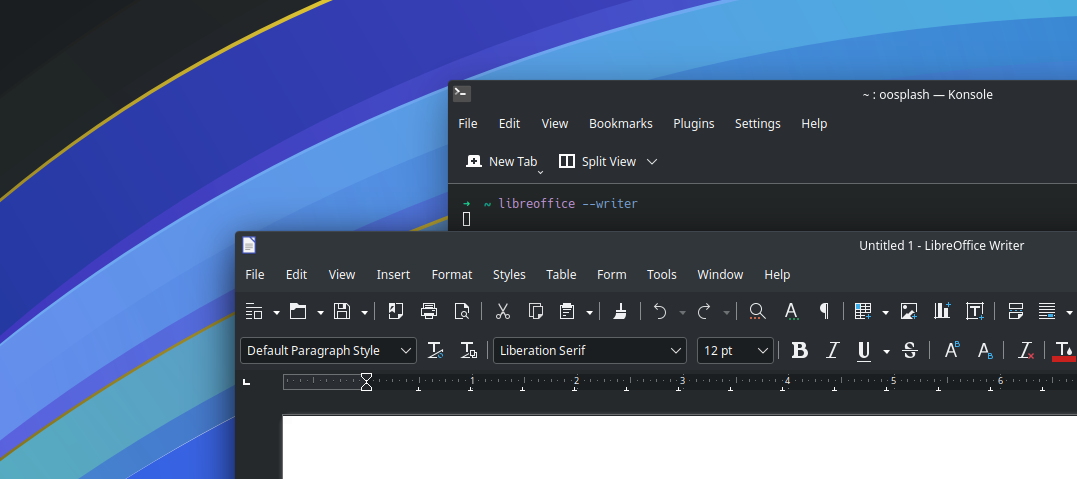Select the Clone Formatting paintbrush icon
This screenshot has height=479, width=1077.
point(620,311)
